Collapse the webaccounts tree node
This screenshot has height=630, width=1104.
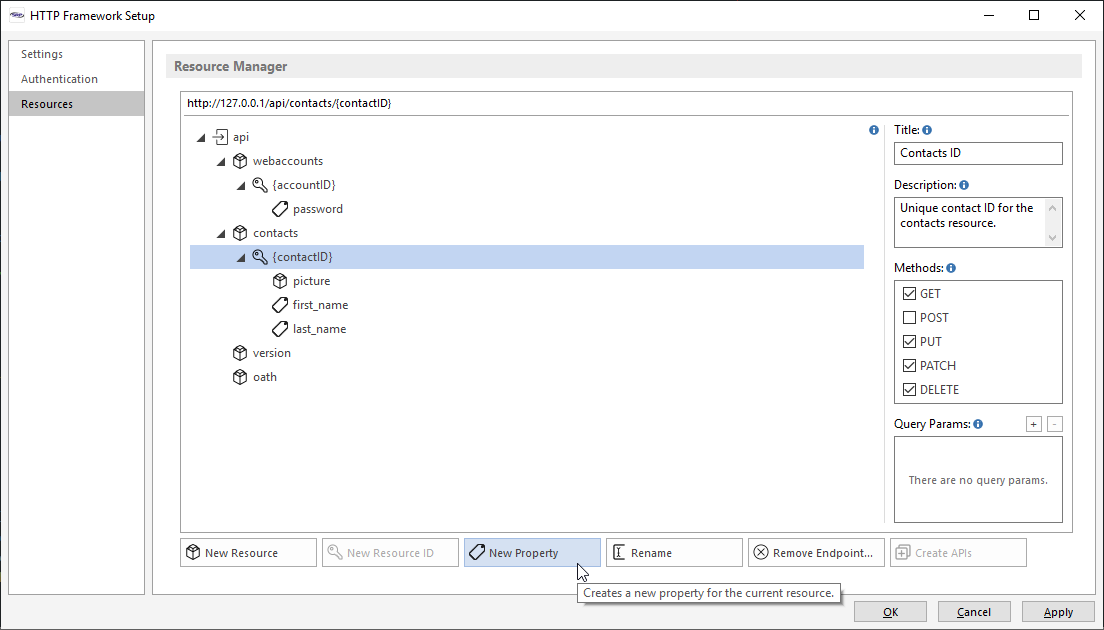(x=221, y=161)
